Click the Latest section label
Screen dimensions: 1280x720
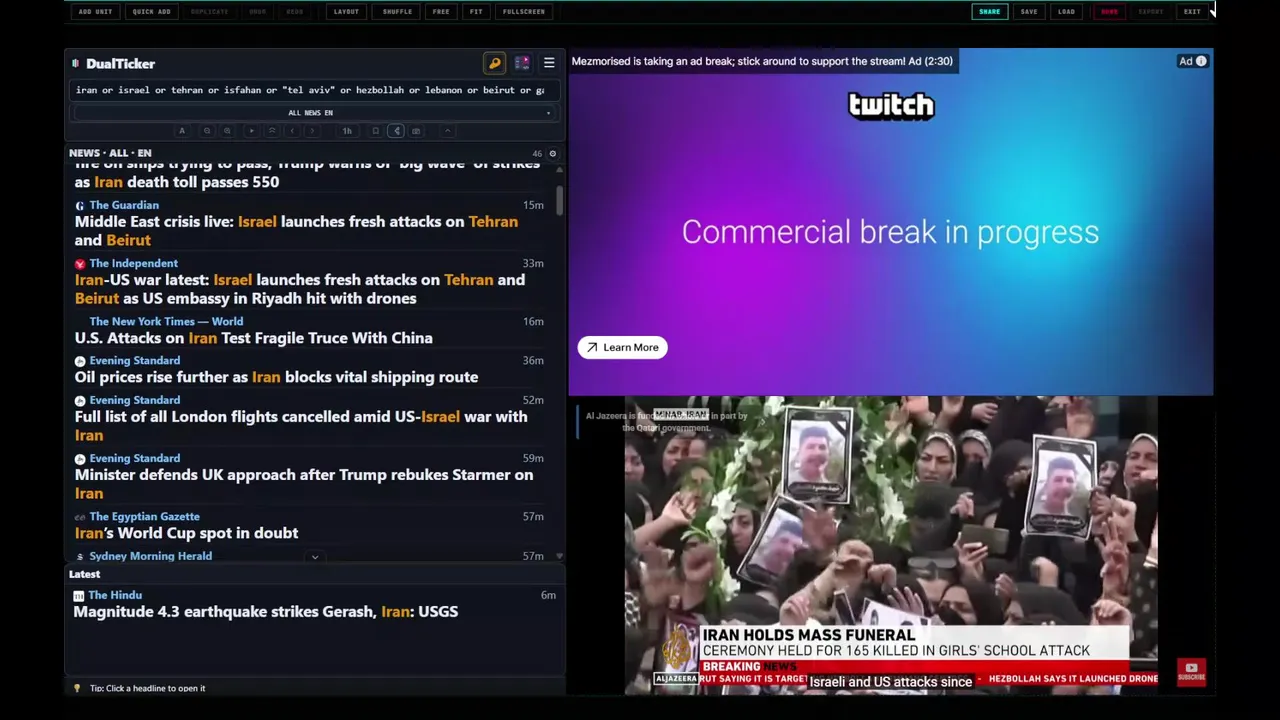click(x=84, y=574)
